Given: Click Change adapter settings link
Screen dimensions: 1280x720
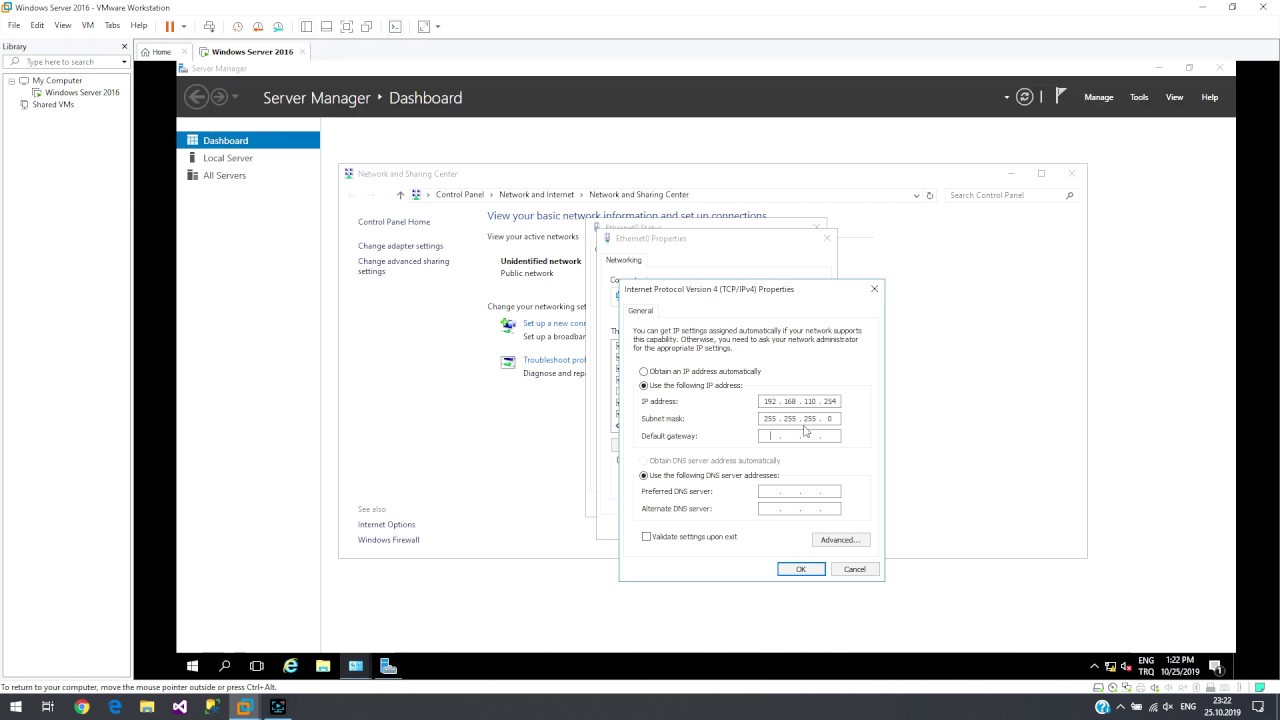Looking at the screenshot, I should [400, 246].
